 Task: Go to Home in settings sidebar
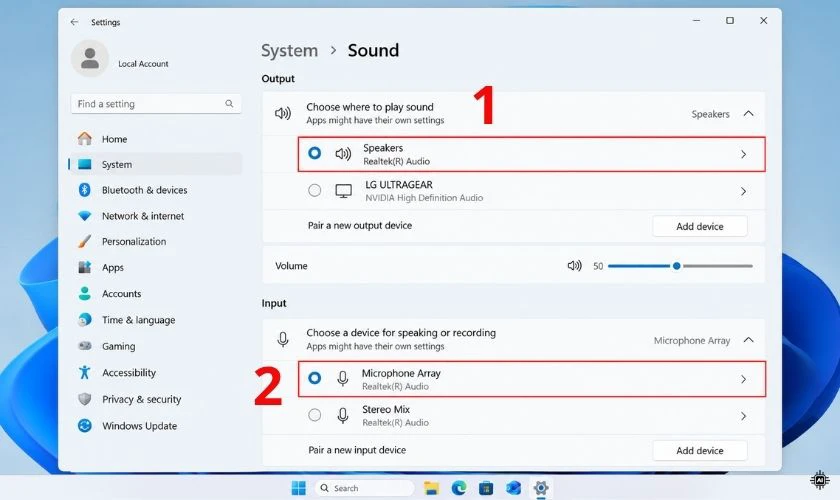pos(155,139)
